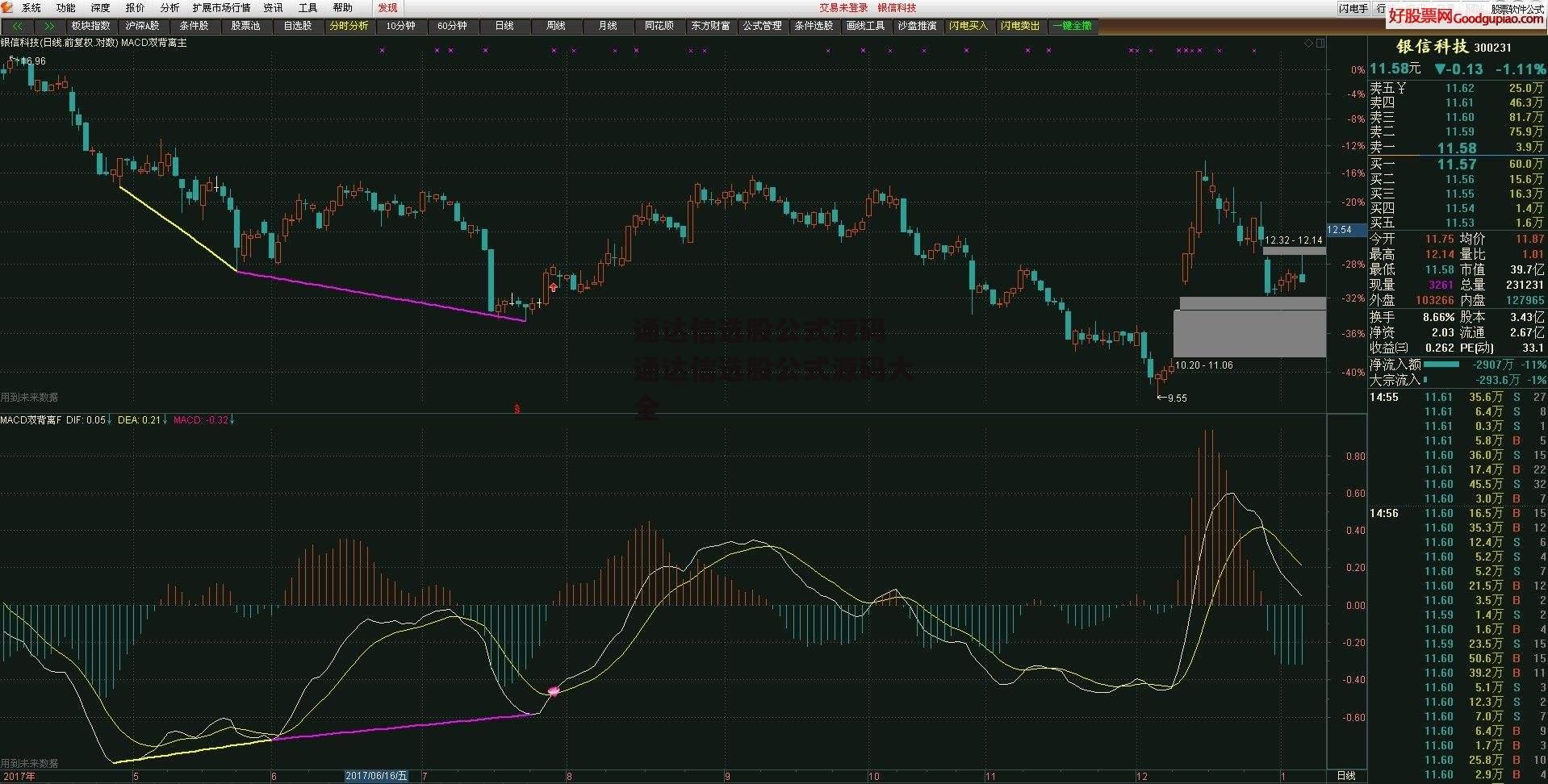Open 股票池 from the toolbar
This screenshot has width=1548, height=784.
coord(245,26)
